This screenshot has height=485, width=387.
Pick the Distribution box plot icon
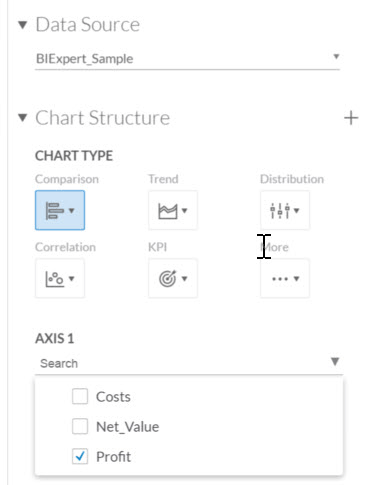[x=280, y=211]
